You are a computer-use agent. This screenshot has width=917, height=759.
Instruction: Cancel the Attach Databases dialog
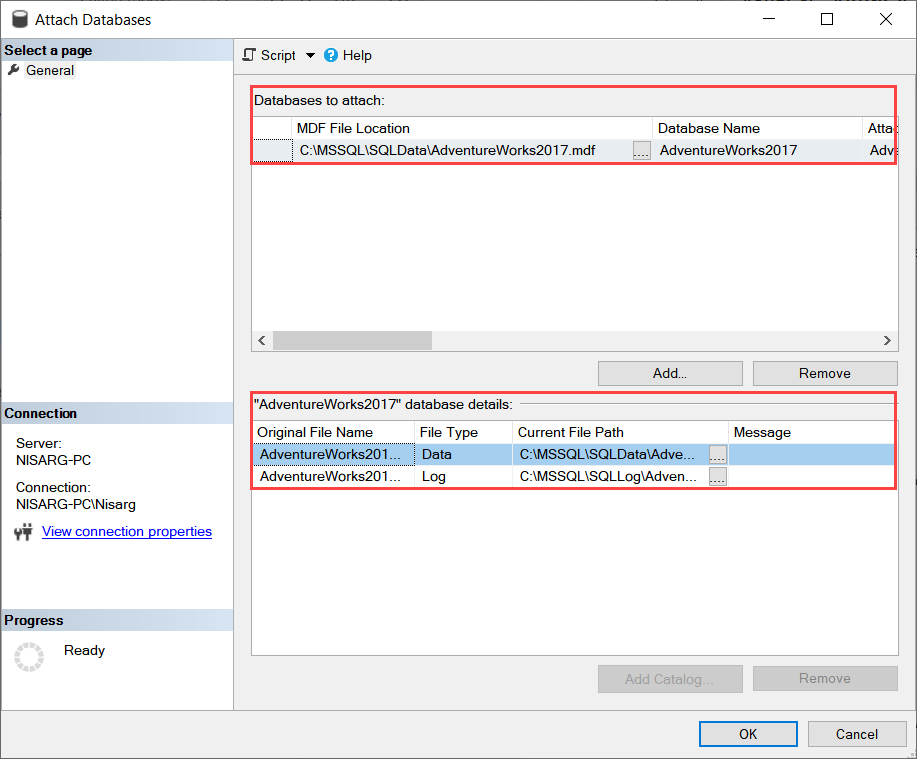(856, 733)
